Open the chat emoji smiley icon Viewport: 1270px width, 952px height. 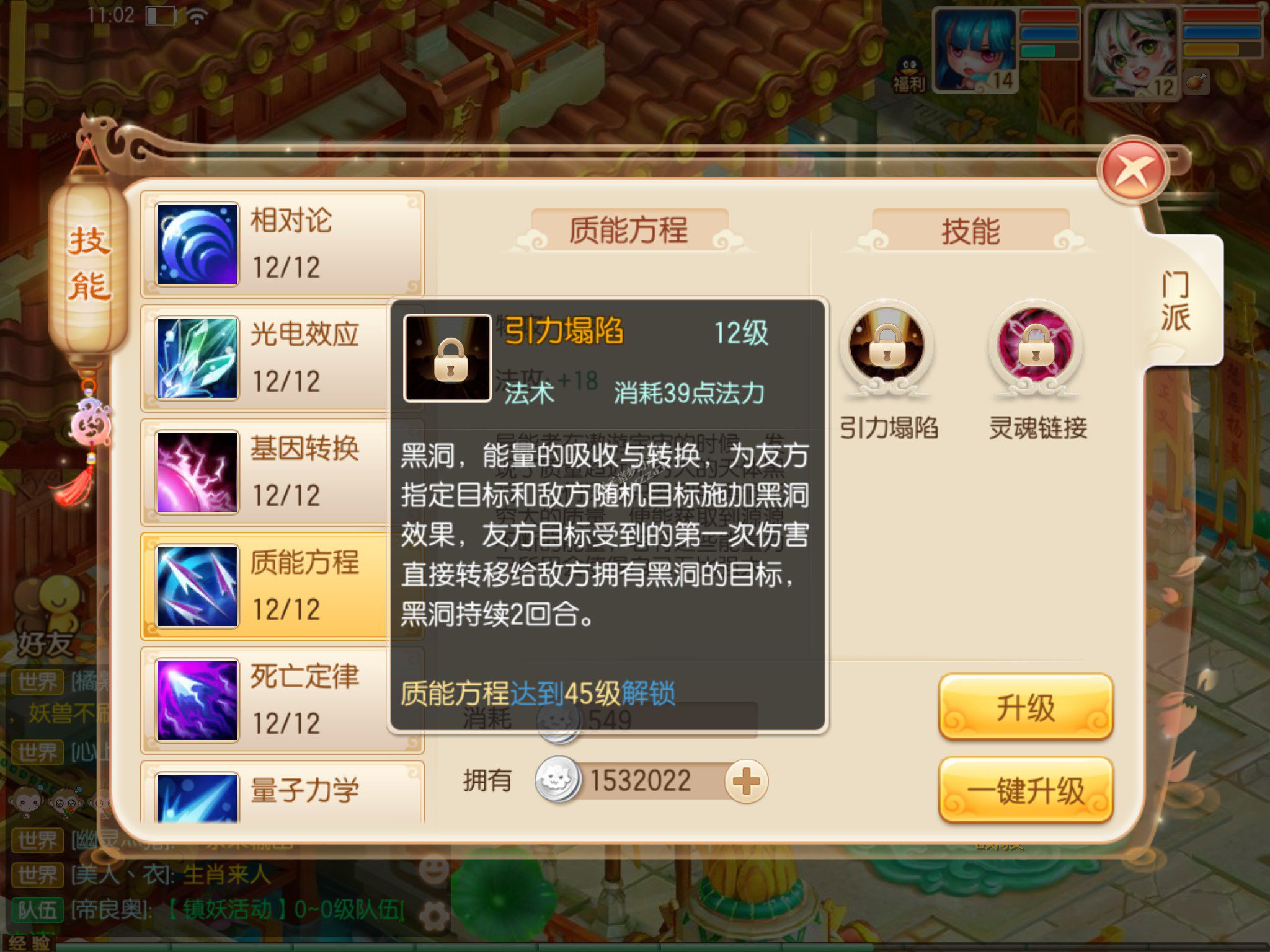coord(433,868)
